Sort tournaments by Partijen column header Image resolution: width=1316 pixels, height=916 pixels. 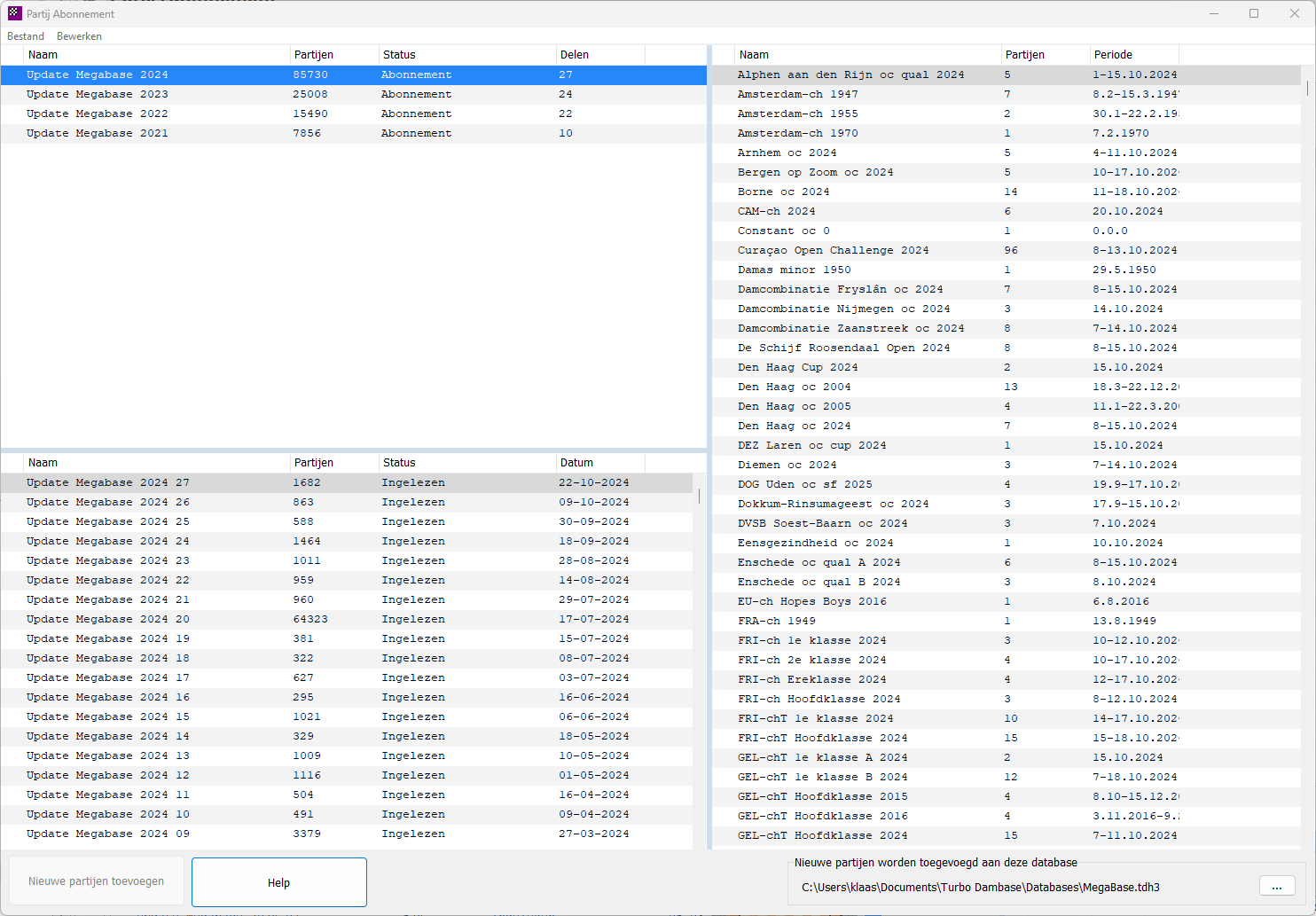[1046, 55]
